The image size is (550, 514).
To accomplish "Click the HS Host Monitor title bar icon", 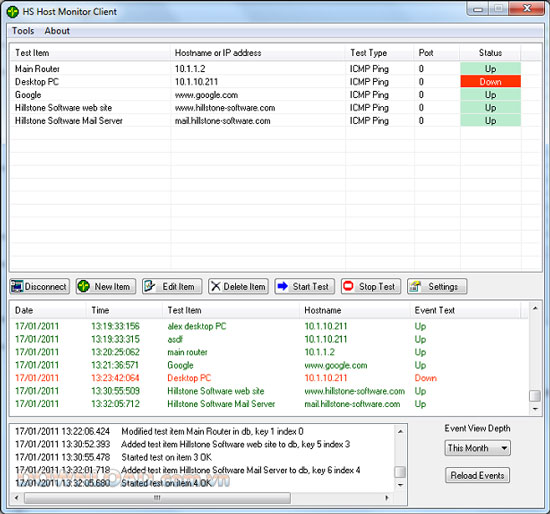I will 13,12.
